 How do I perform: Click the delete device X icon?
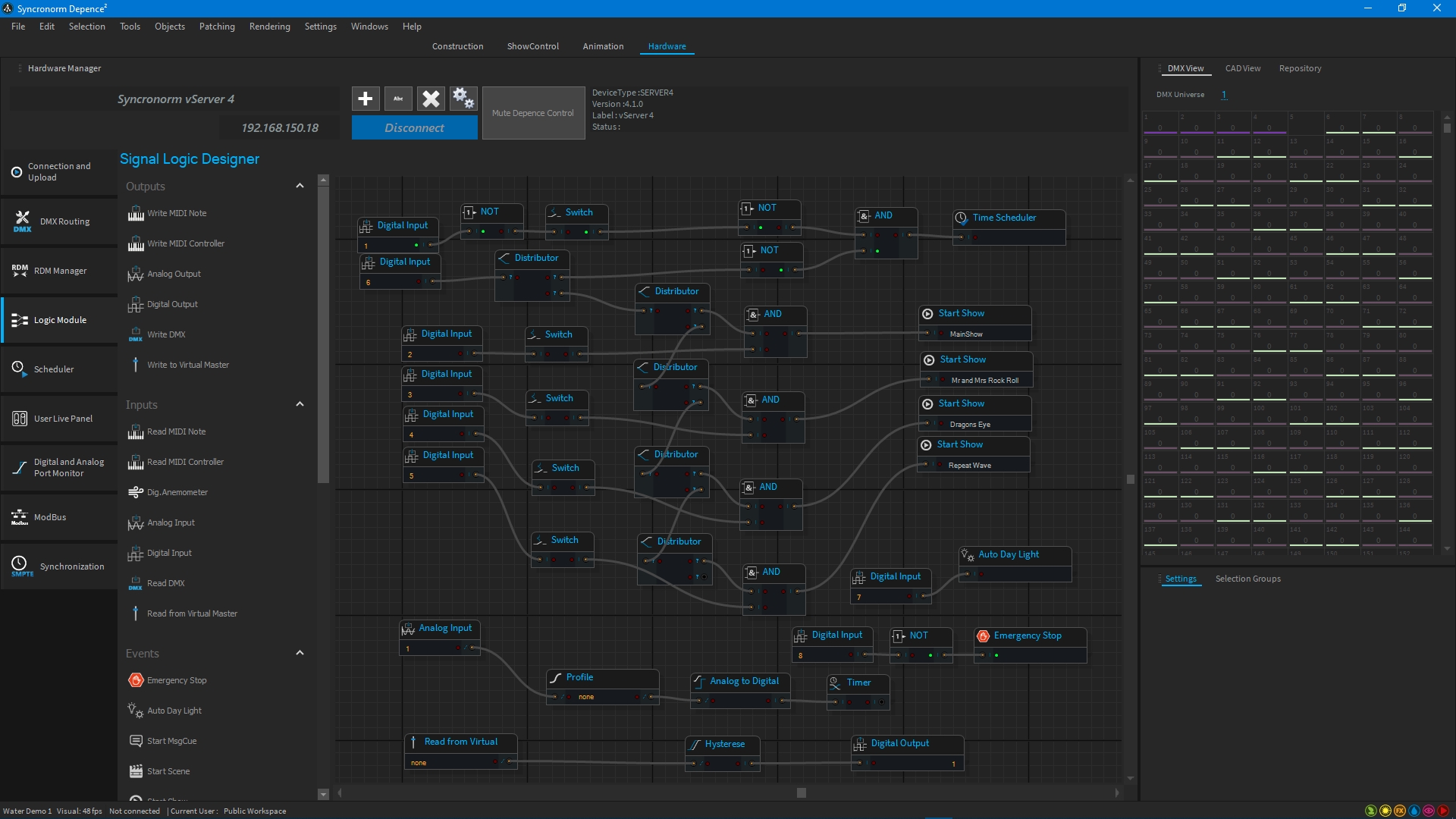tap(431, 99)
